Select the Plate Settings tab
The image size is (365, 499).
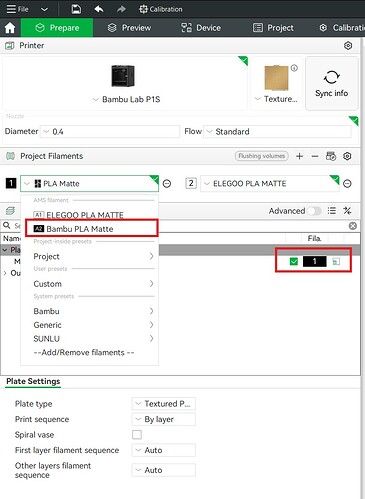[x=33, y=381]
